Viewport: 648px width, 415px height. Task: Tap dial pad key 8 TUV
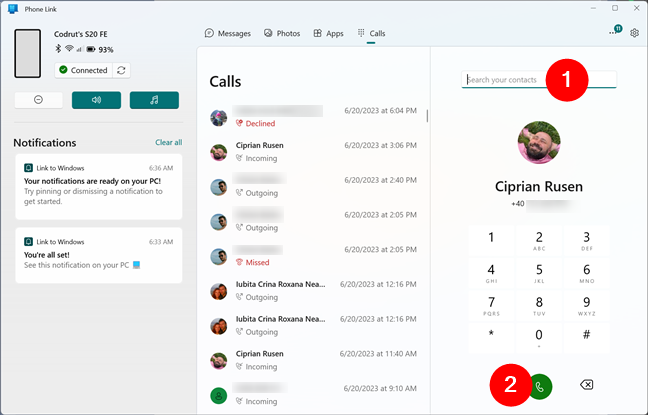[x=539, y=306]
